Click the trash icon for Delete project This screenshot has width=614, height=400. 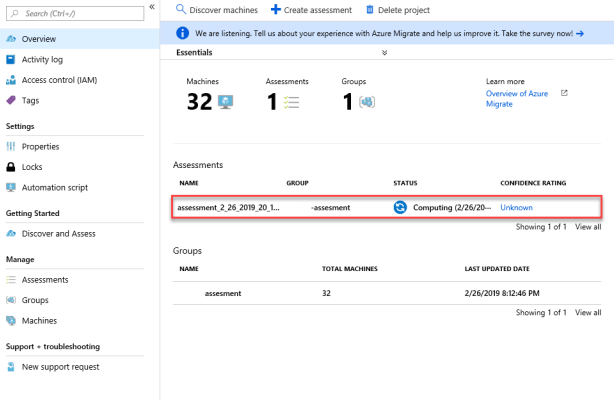[370, 9]
